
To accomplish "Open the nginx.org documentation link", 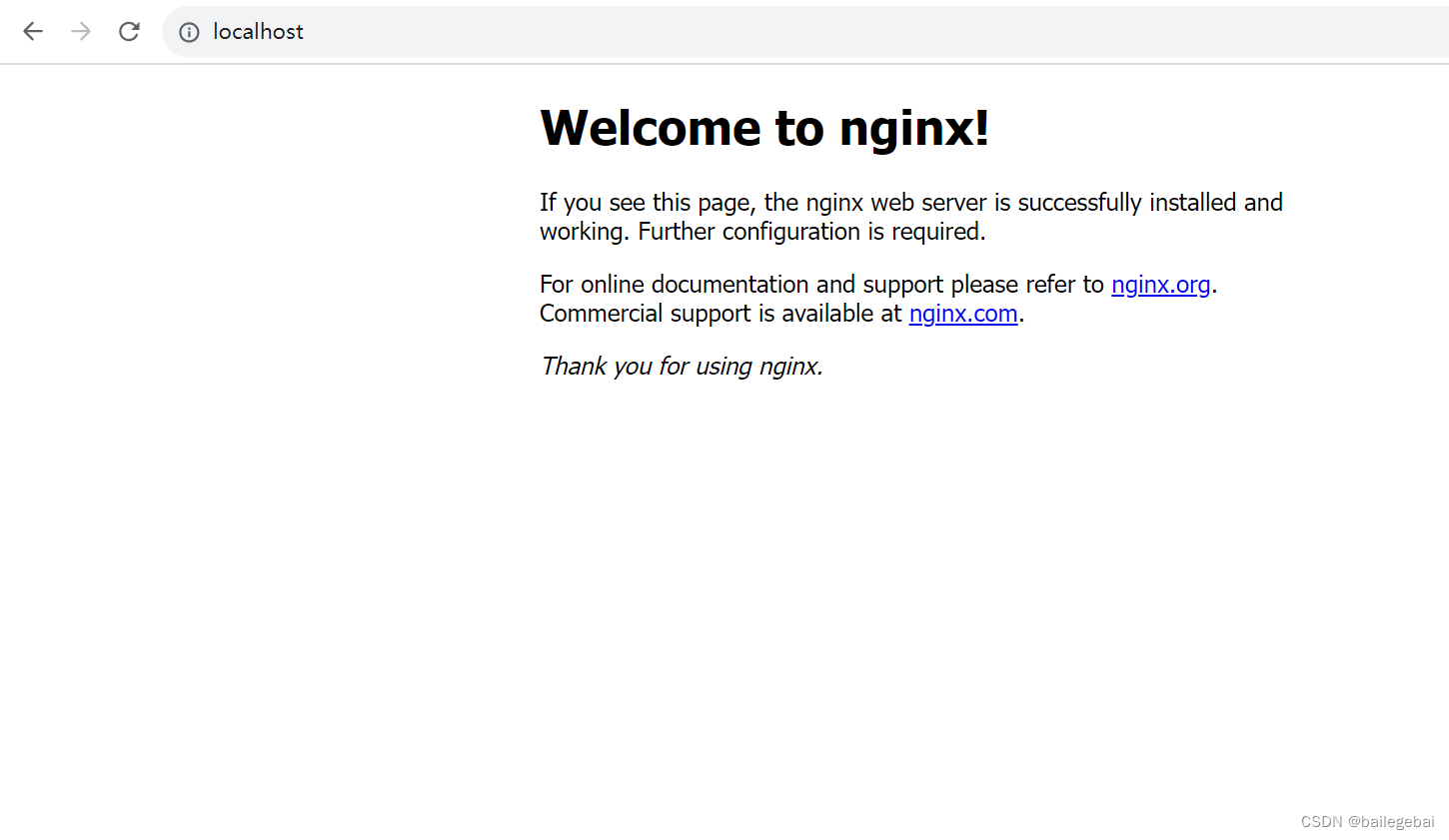I will [1160, 285].
